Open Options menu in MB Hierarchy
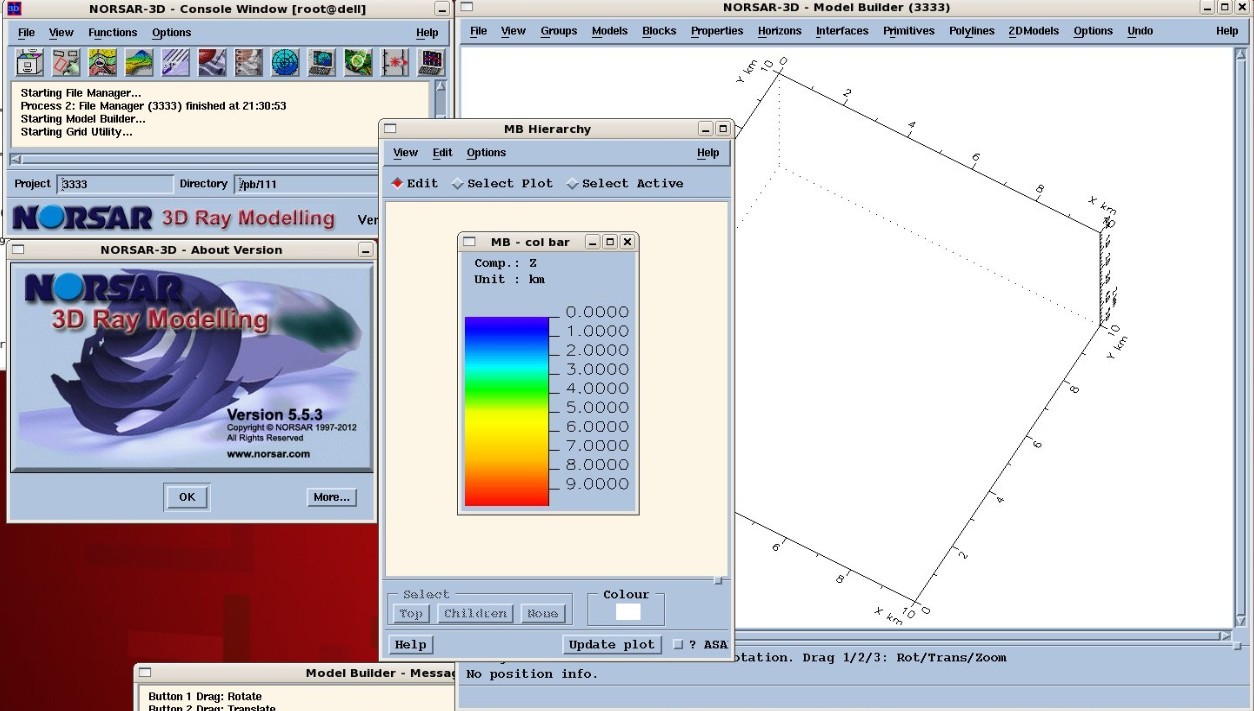 pyautogui.click(x=486, y=153)
